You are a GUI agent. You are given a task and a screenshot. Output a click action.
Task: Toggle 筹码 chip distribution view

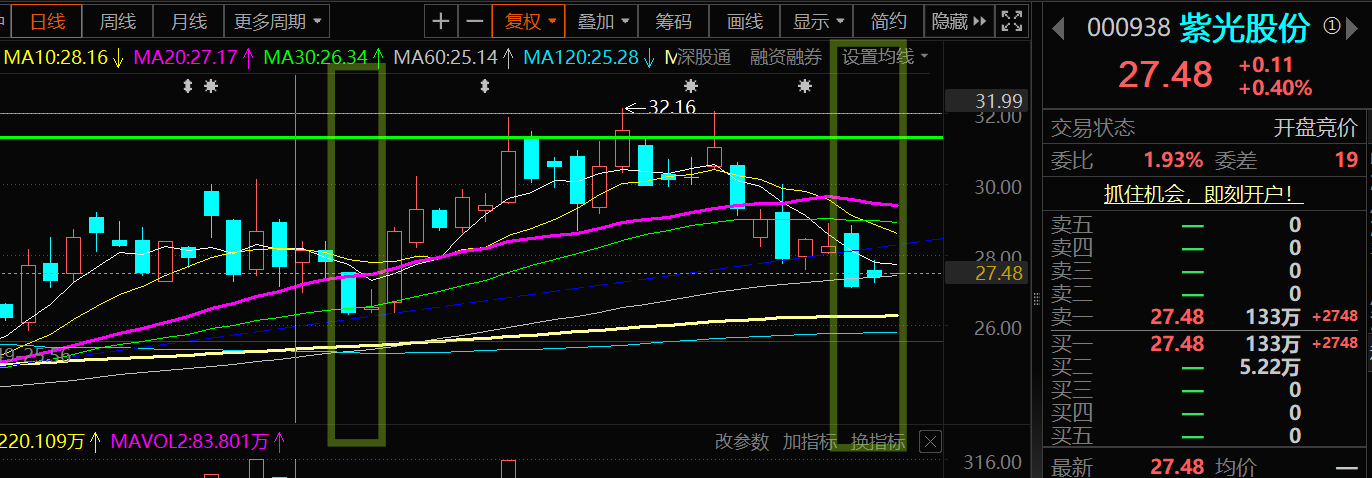coord(674,21)
